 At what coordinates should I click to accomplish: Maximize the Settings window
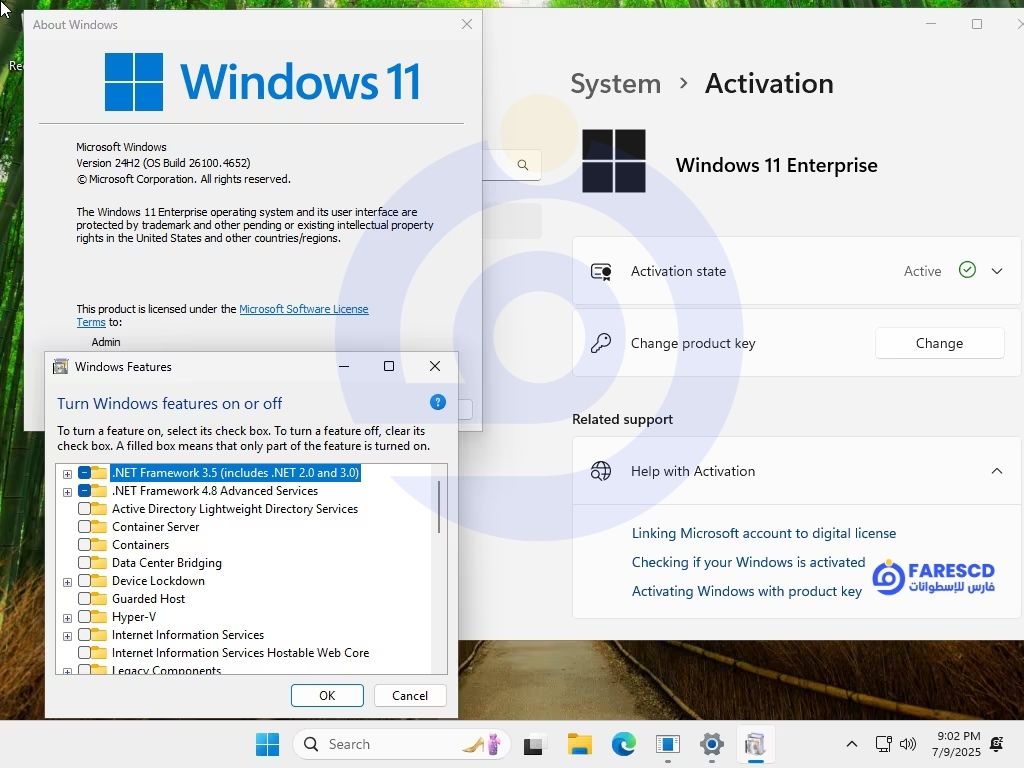pyautogui.click(x=977, y=24)
